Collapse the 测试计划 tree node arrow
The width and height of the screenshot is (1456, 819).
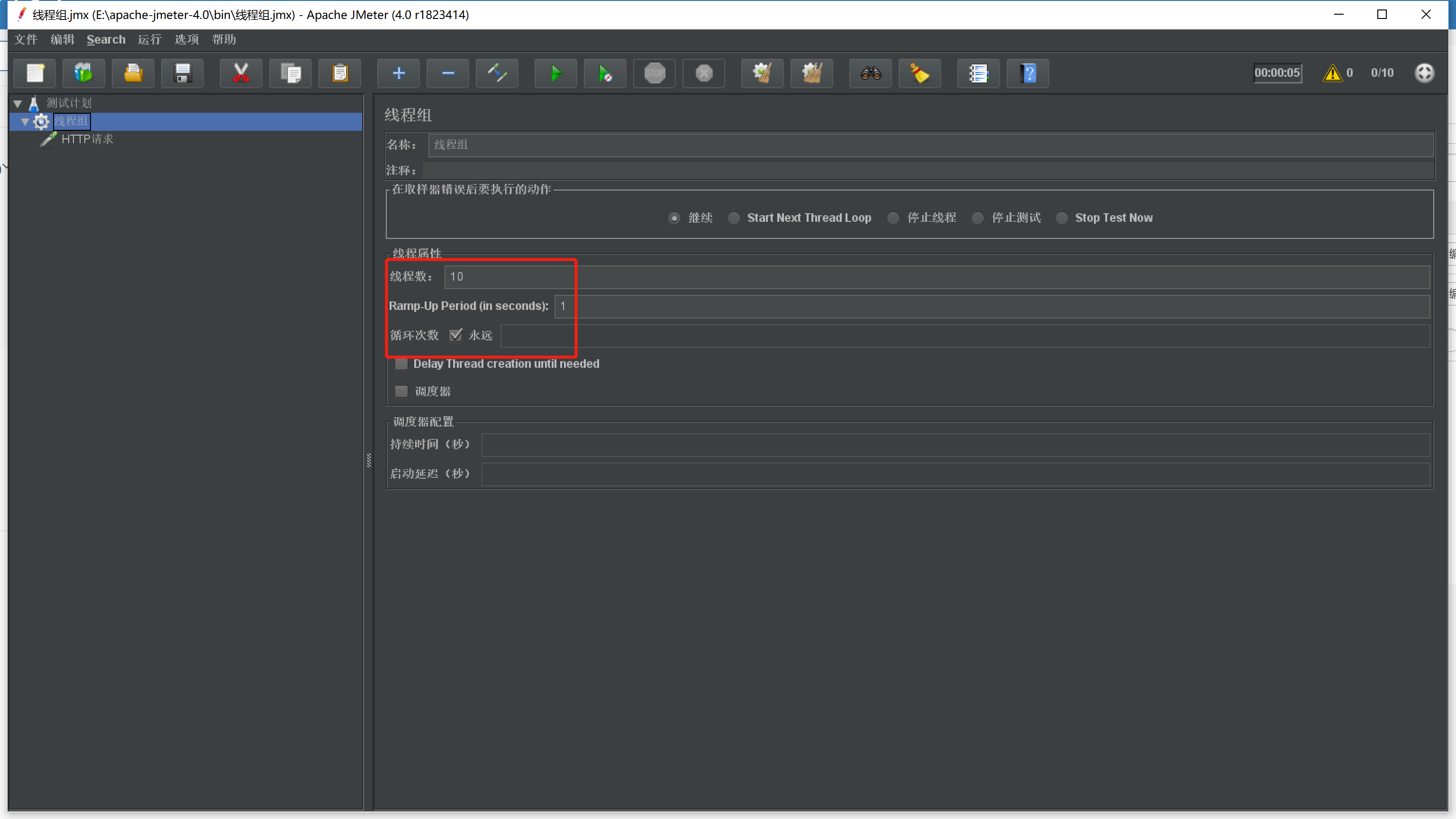[18, 103]
